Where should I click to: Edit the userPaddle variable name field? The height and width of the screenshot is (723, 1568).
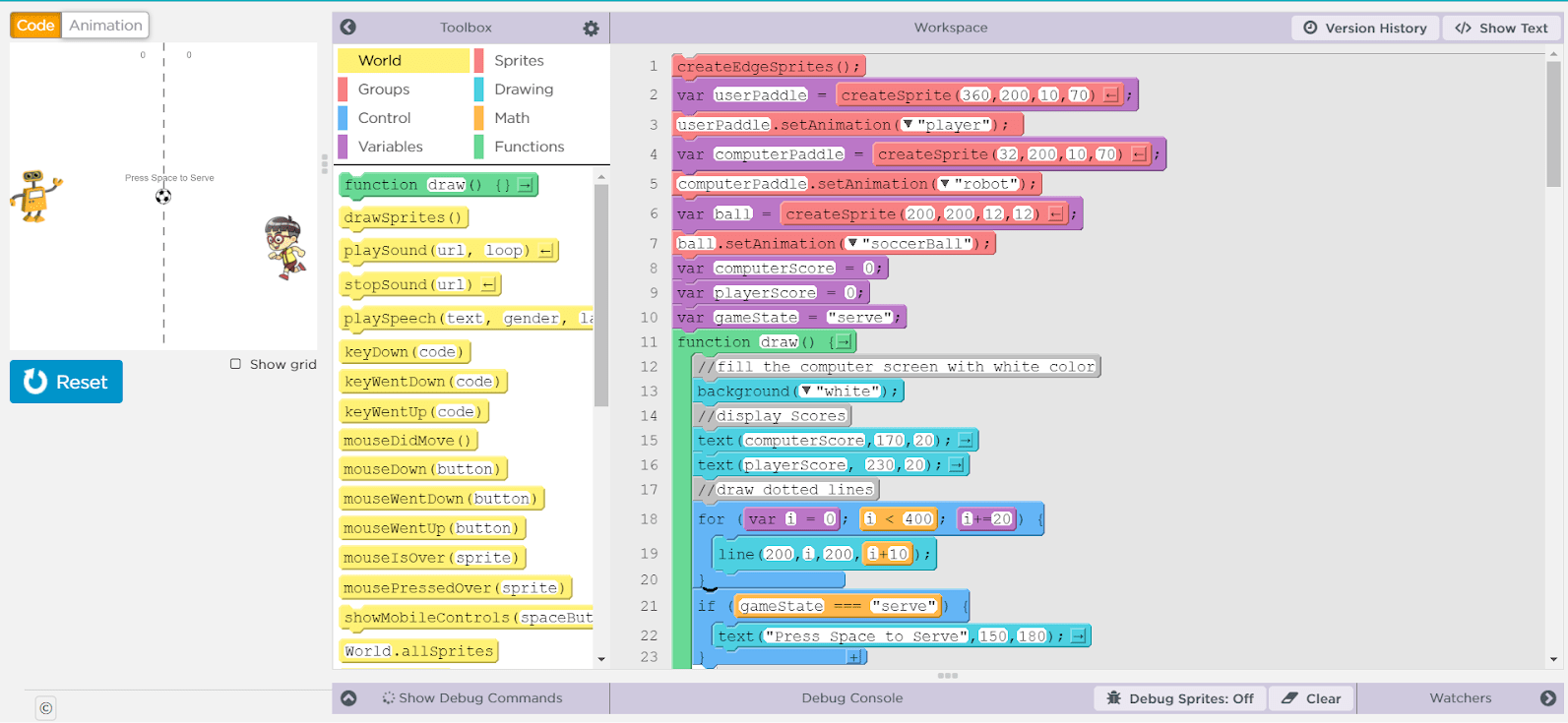pos(761,95)
